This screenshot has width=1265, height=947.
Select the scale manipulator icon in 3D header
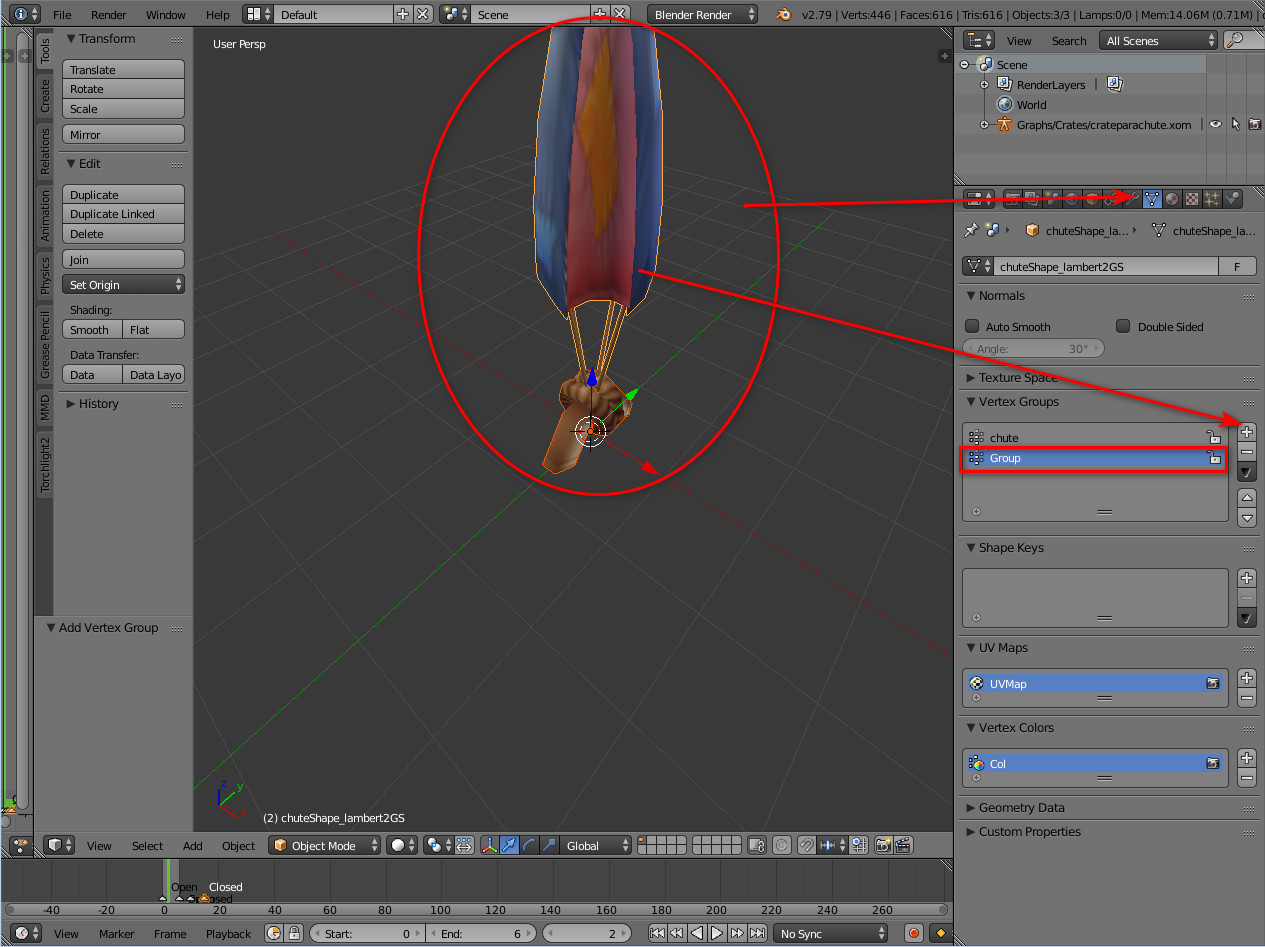pos(549,845)
